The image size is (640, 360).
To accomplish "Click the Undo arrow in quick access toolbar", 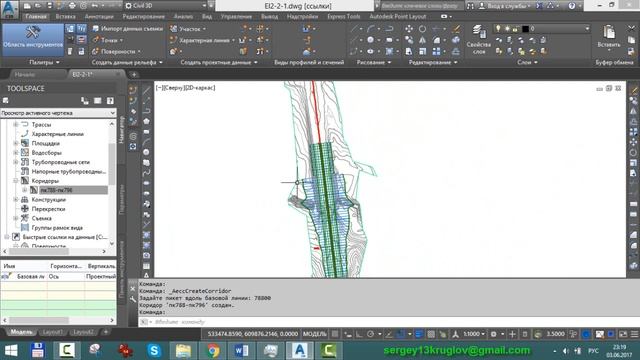I will pyautogui.click(x=94, y=6).
